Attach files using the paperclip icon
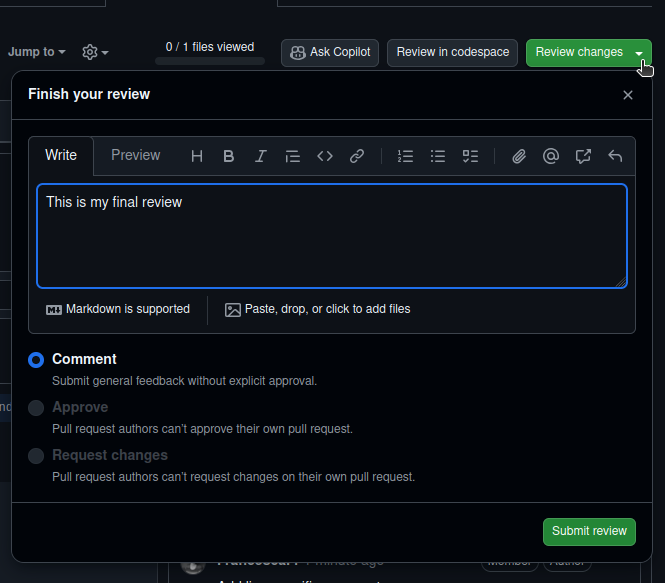 tap(519, 156)
